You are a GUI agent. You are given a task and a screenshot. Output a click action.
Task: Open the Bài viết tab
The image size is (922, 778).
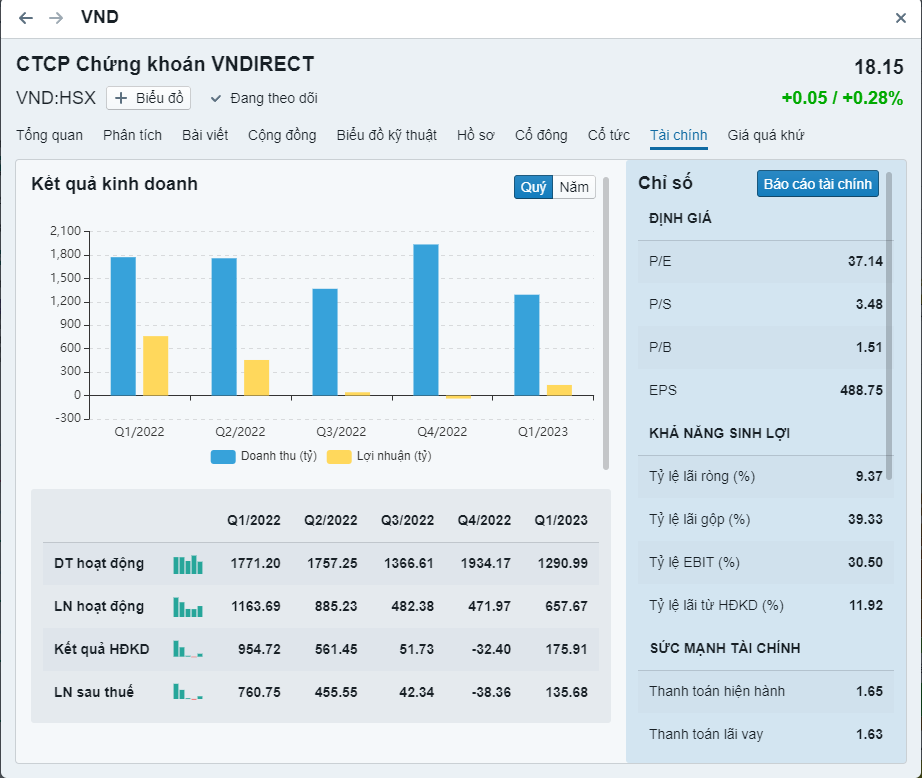tap(205, 135)
